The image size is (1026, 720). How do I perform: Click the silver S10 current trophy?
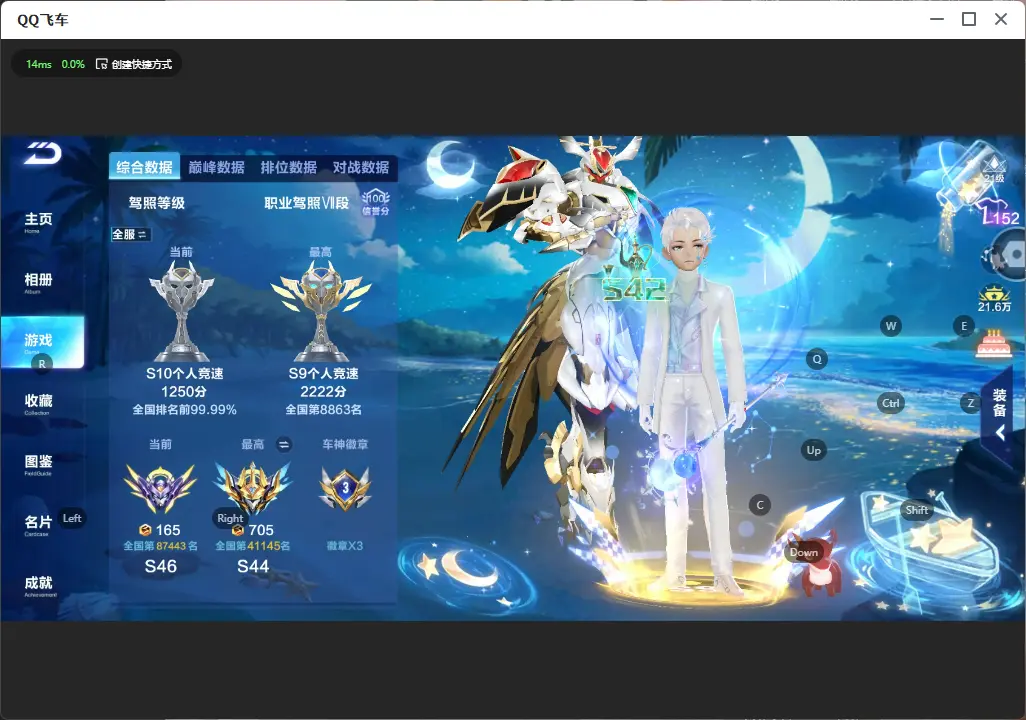coord(181,311)
